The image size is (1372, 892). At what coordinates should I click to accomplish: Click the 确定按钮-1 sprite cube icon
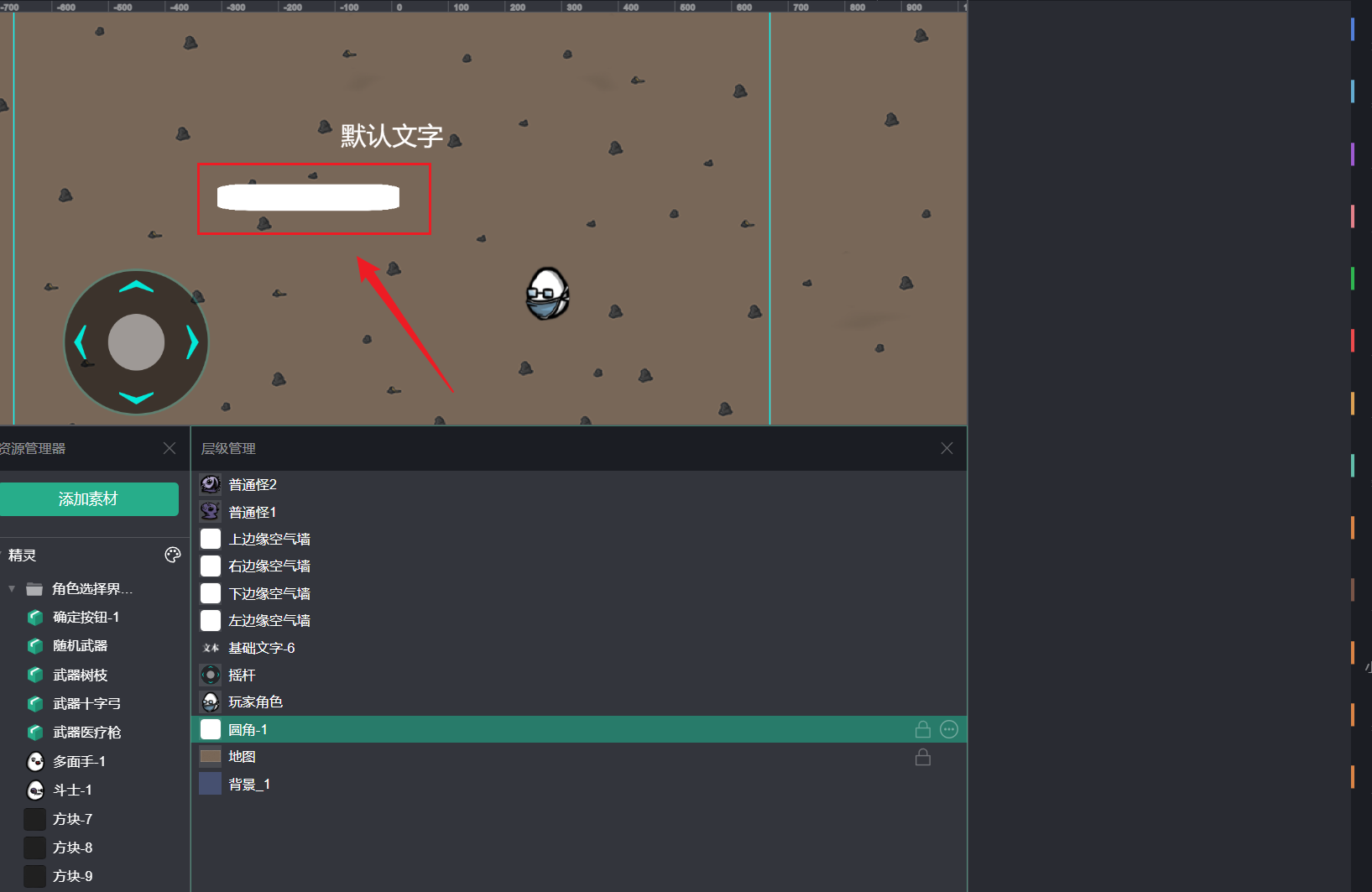pos(35,618)
